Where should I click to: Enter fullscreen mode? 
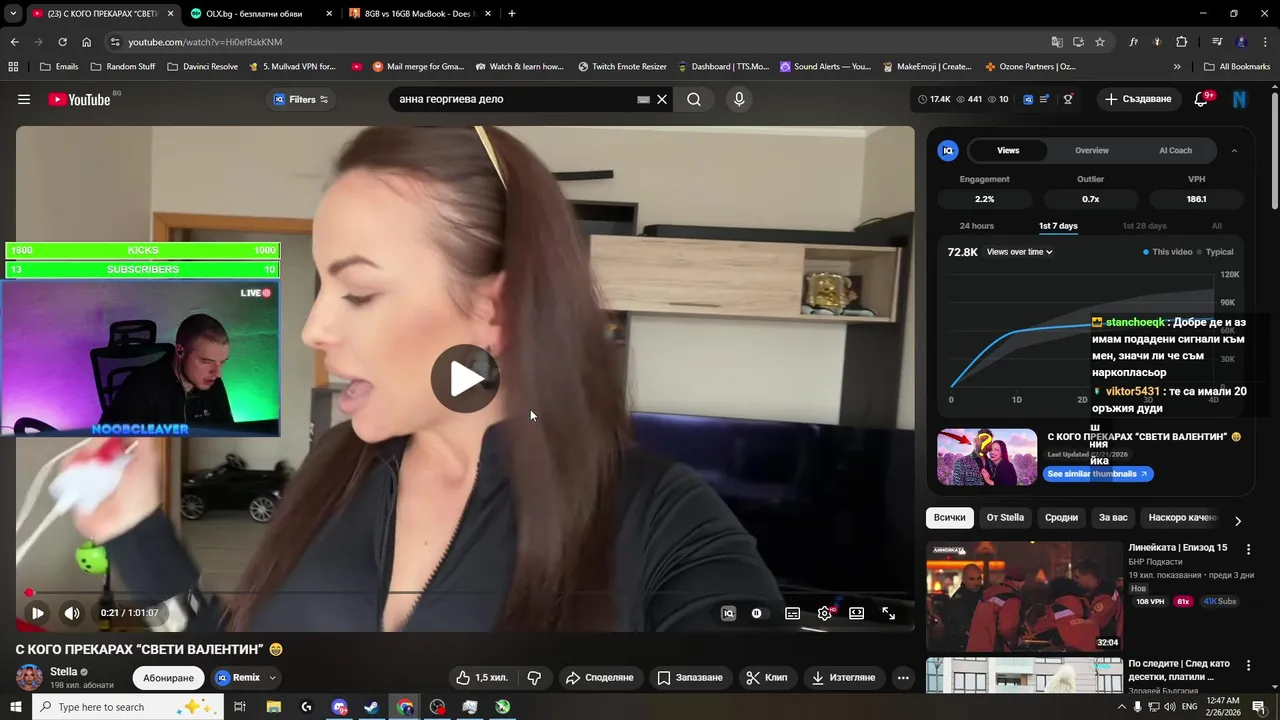(x=888, y=613)
